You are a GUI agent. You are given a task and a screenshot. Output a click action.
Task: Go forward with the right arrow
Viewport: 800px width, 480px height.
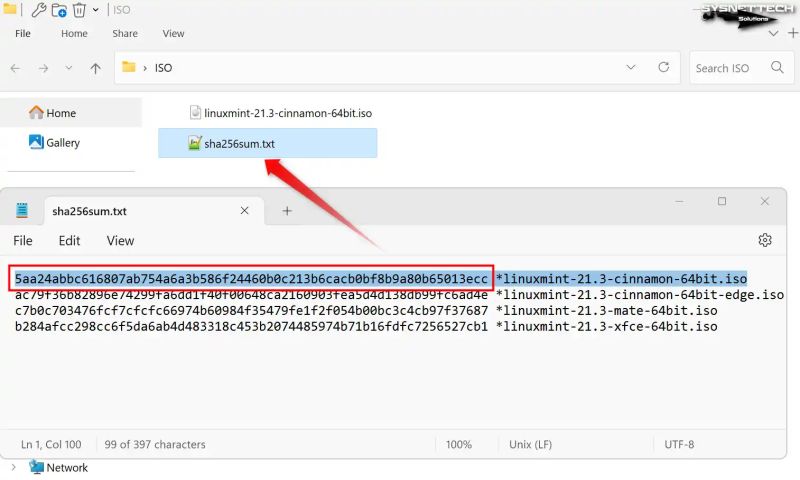coord(43,68)
